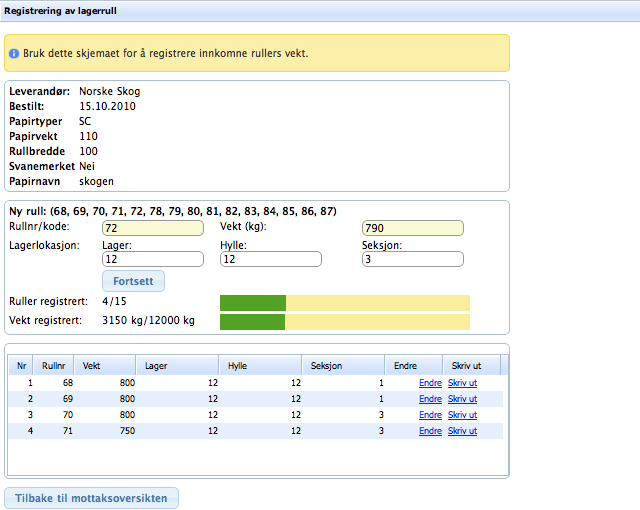Click Tilbake til mottaksoversikten button
Viewport: 640px width, 510px height.
coord(92,498)
